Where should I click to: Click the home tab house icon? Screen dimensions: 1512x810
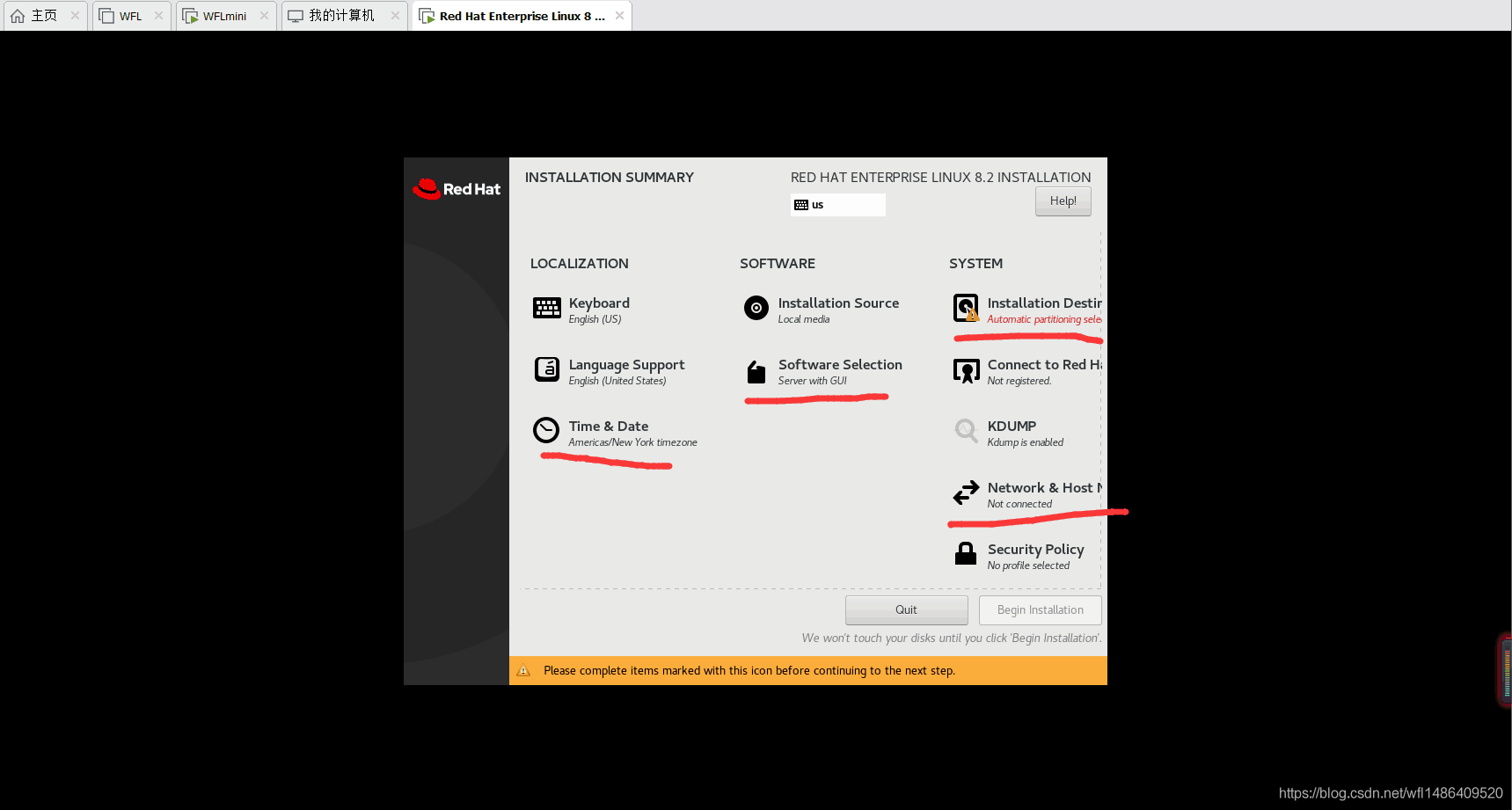[18, 16]
